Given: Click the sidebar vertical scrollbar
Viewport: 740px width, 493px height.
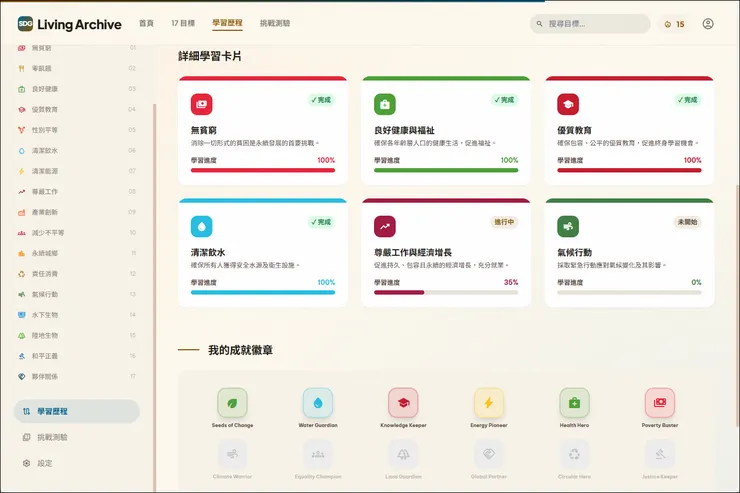Looking at the screenshot, I should (154, 297).
